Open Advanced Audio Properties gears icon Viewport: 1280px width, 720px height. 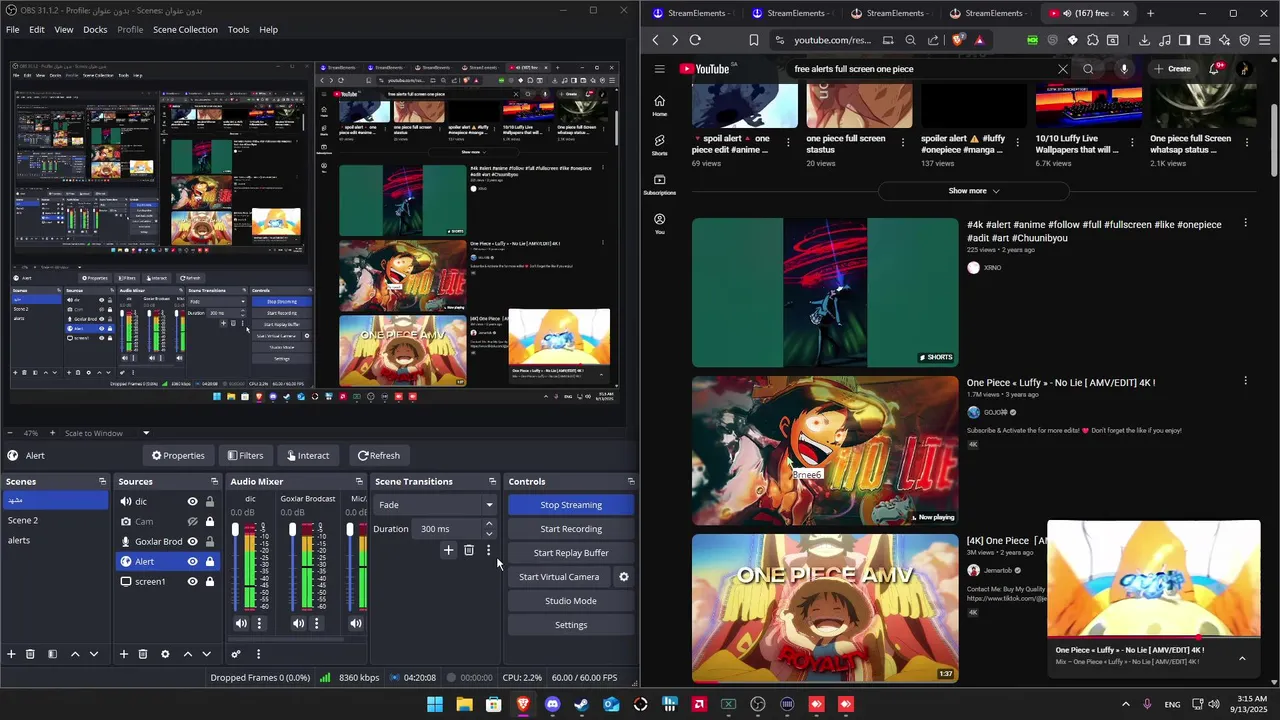pos(236,654)
